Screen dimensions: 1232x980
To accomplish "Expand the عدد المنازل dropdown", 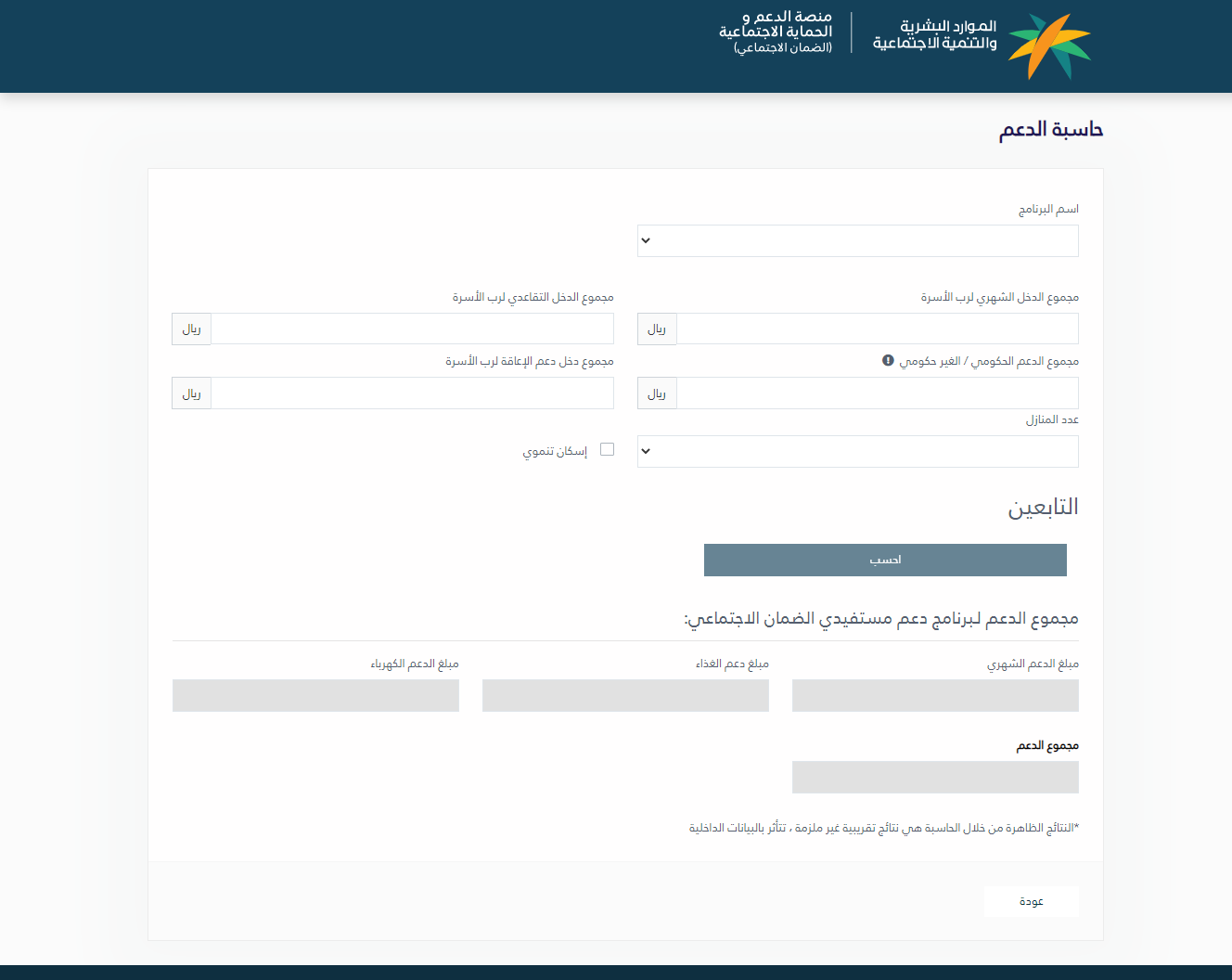I will coord(857,451).
